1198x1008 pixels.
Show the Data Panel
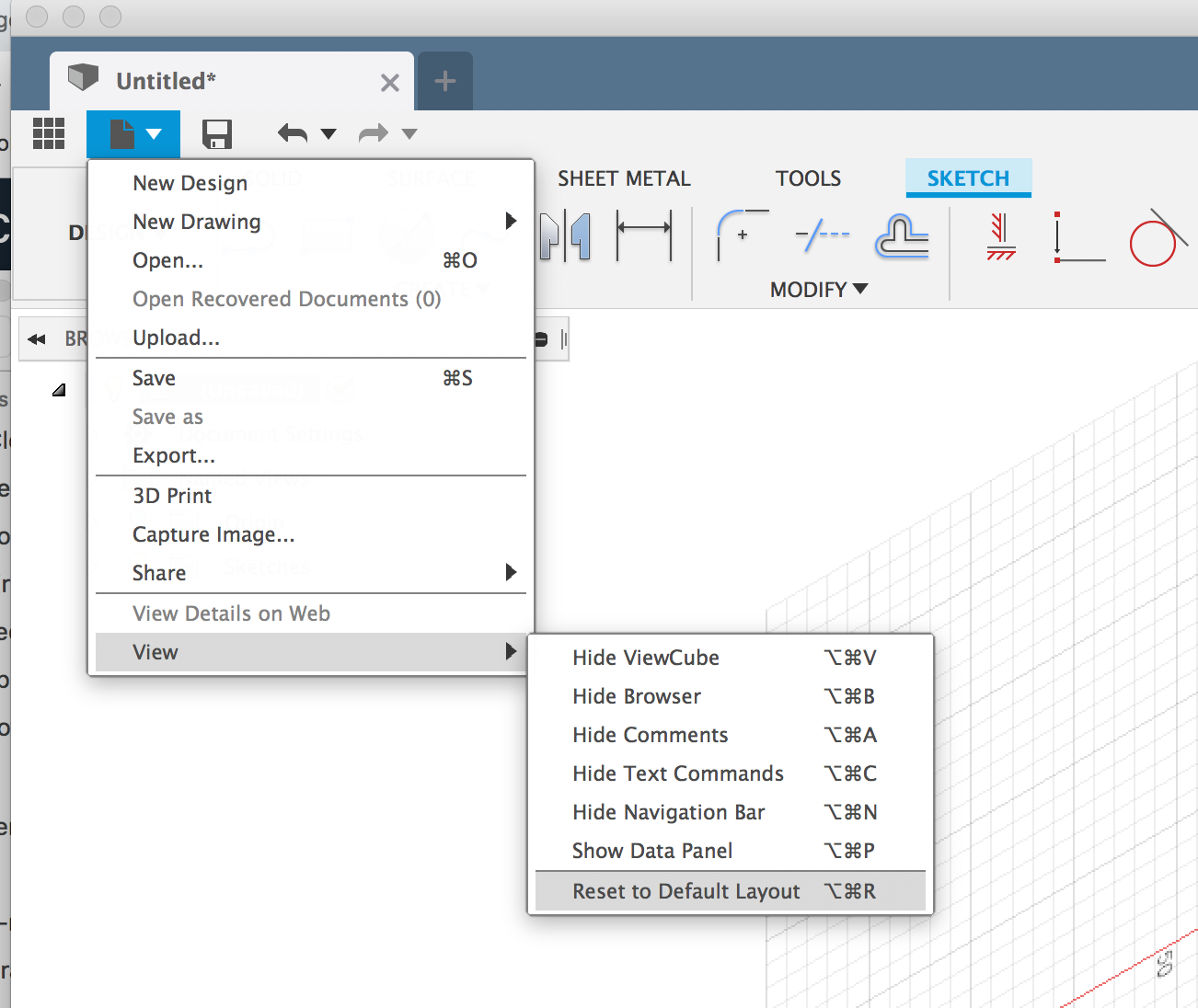652,851
